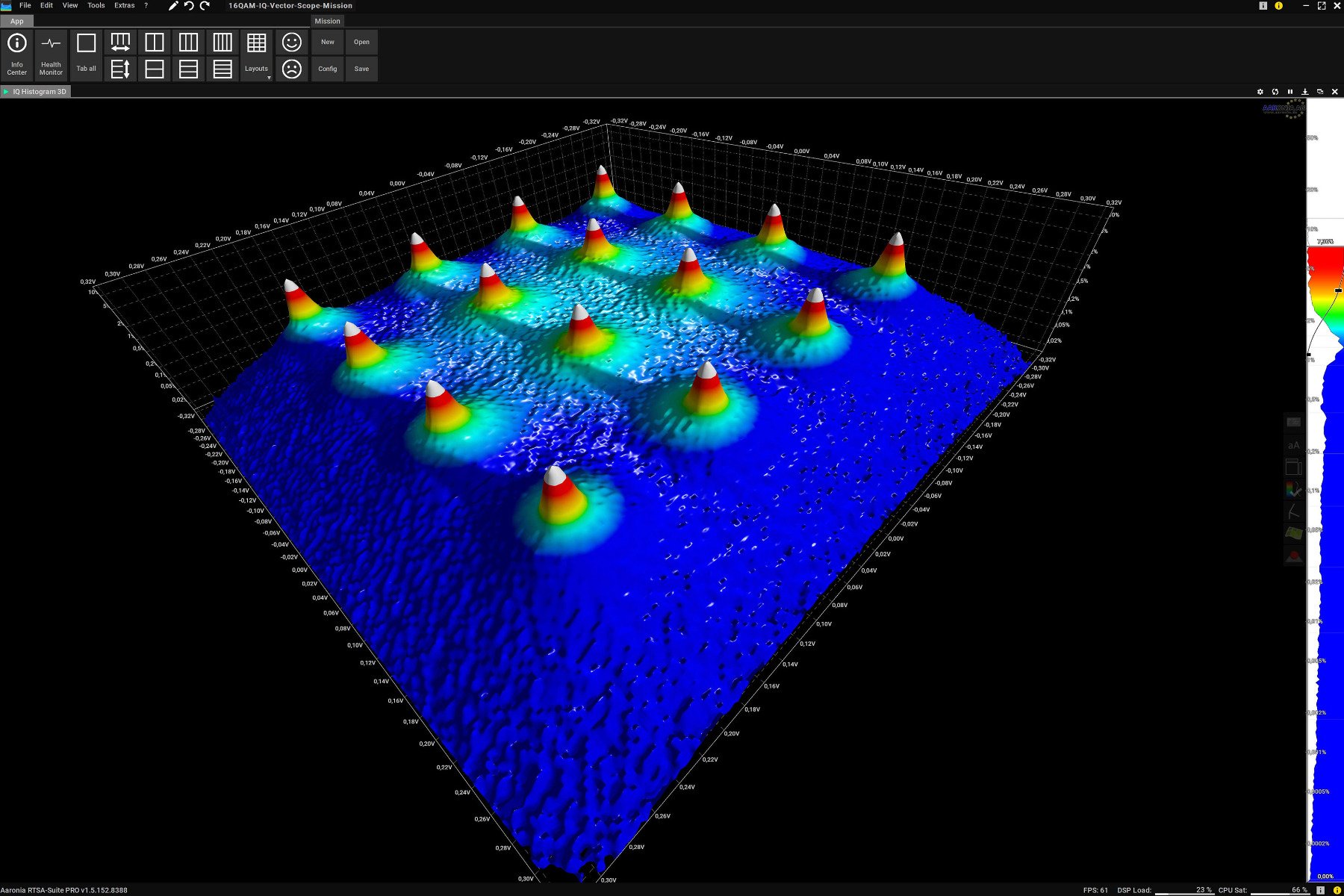Screen dimensions: 1344x896
Task: Select the App ribbon tab
Action: [x=16, y=21]
